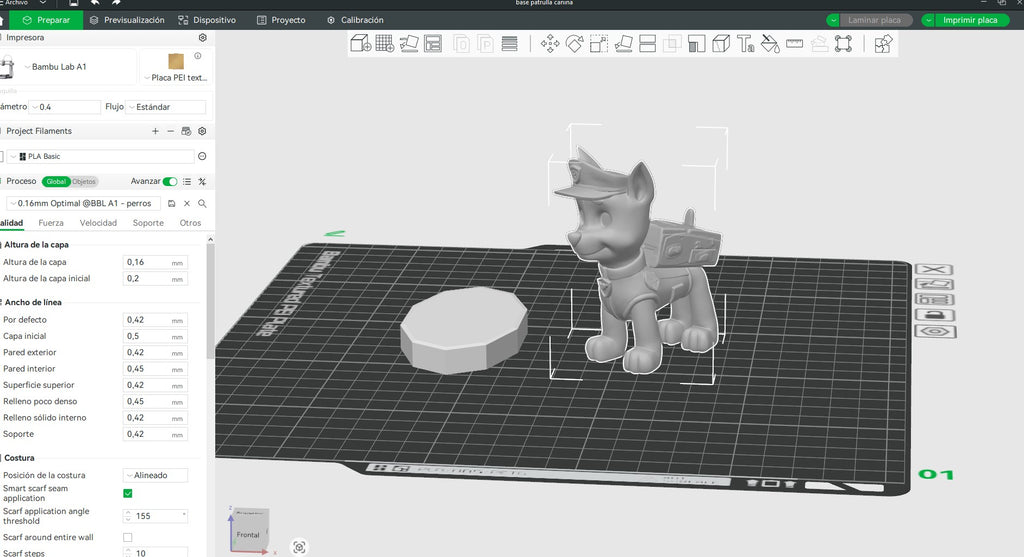Open printer settings gear icon

[x=202, y=38]
